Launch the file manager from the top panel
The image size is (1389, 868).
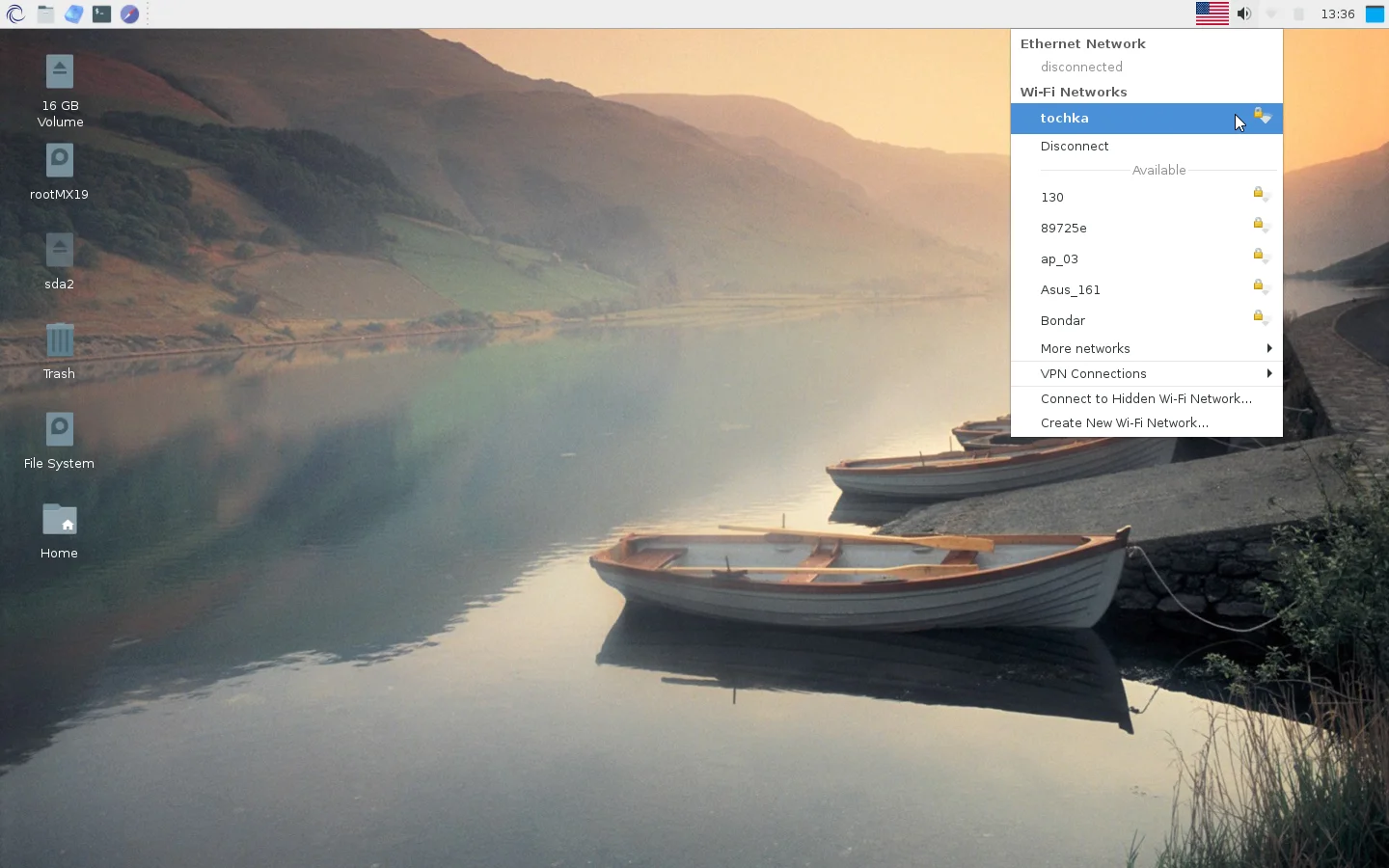(x=45, y=14)
